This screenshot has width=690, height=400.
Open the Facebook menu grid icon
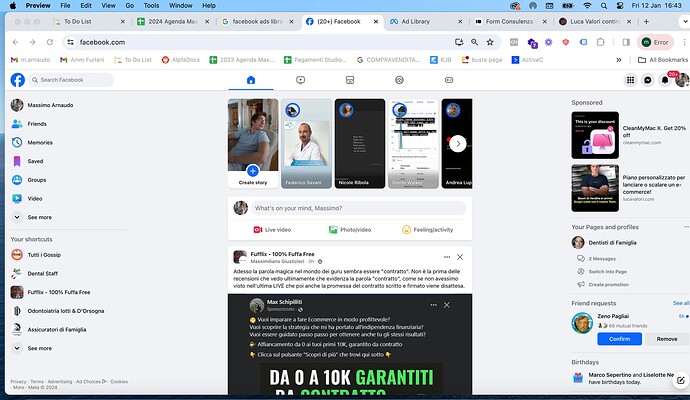[x=631, y=80]
